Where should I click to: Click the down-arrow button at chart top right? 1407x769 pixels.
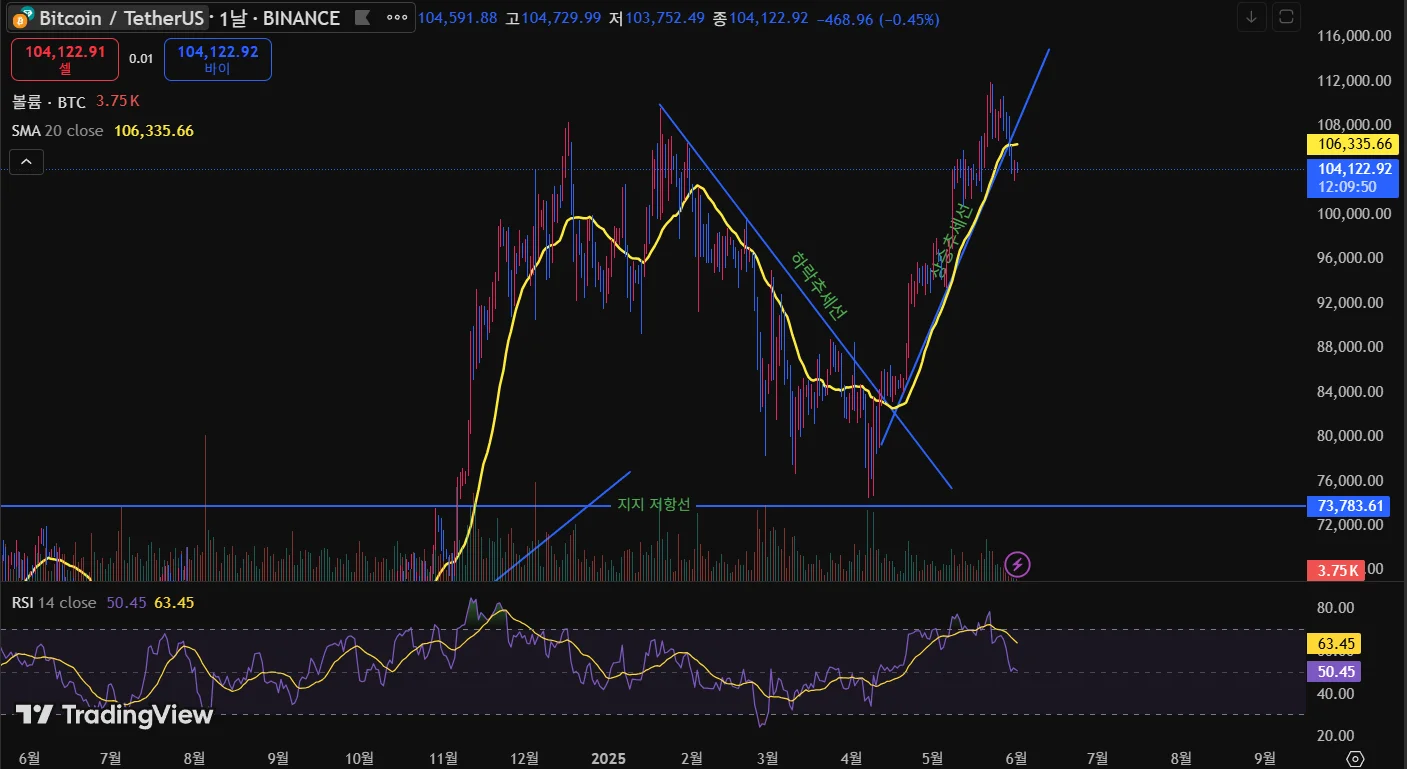click(1250, 17)
